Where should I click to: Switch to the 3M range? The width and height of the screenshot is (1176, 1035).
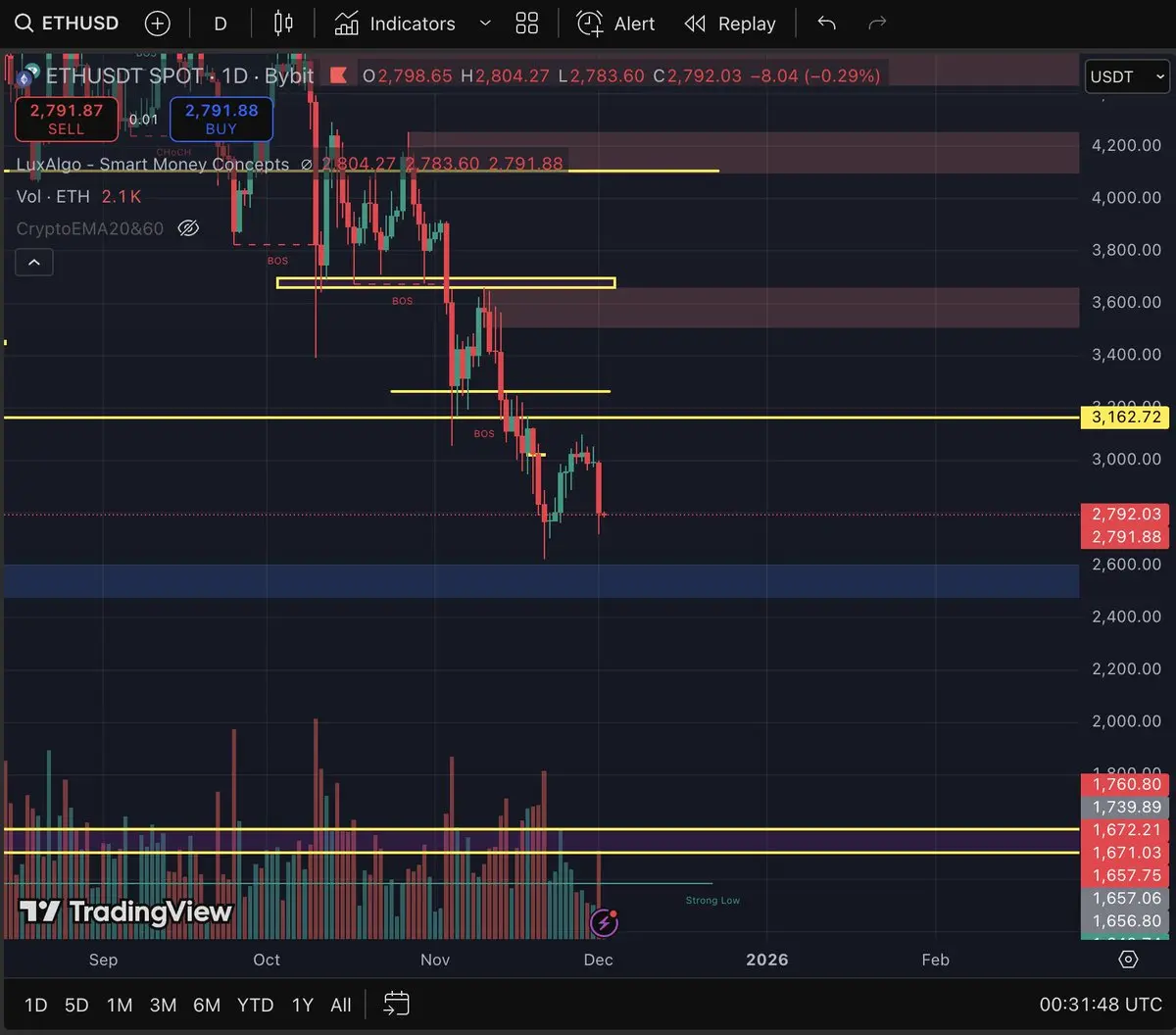[x=163, y=1005]
